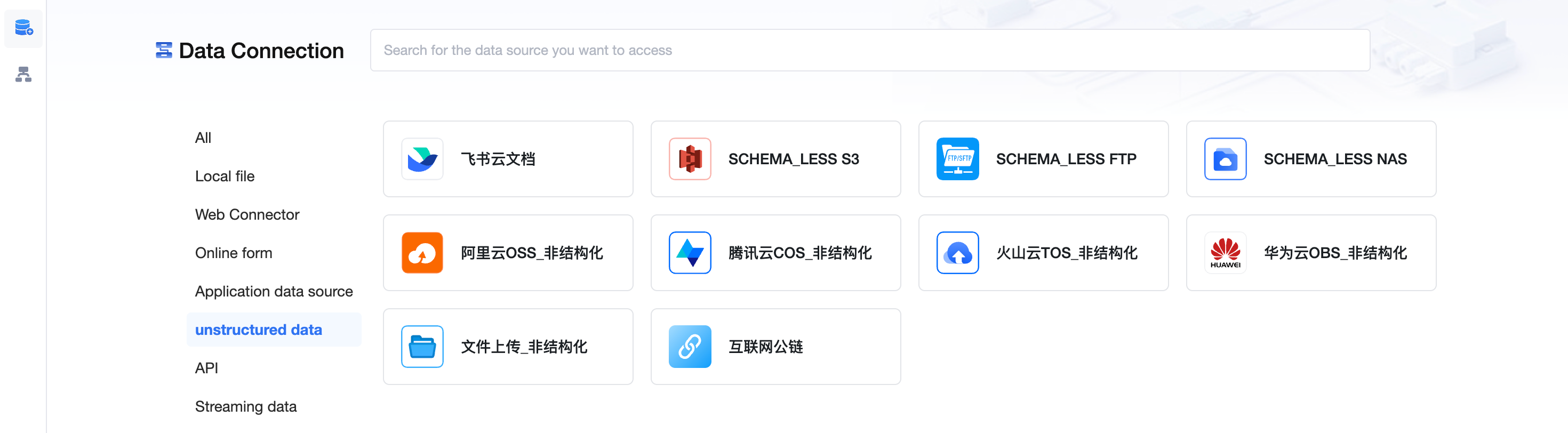The width and height of the screenshot is (1568, 433).
Task: Open the data source sidebar icon
Action: tap(24, 28)
